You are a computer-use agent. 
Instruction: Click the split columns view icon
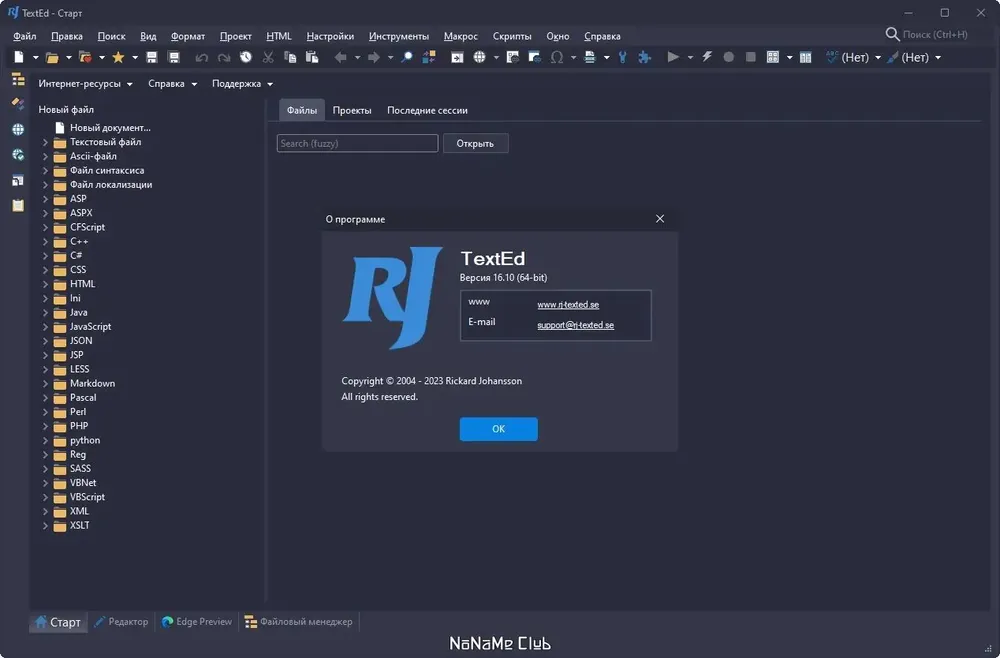pos(805,57)
